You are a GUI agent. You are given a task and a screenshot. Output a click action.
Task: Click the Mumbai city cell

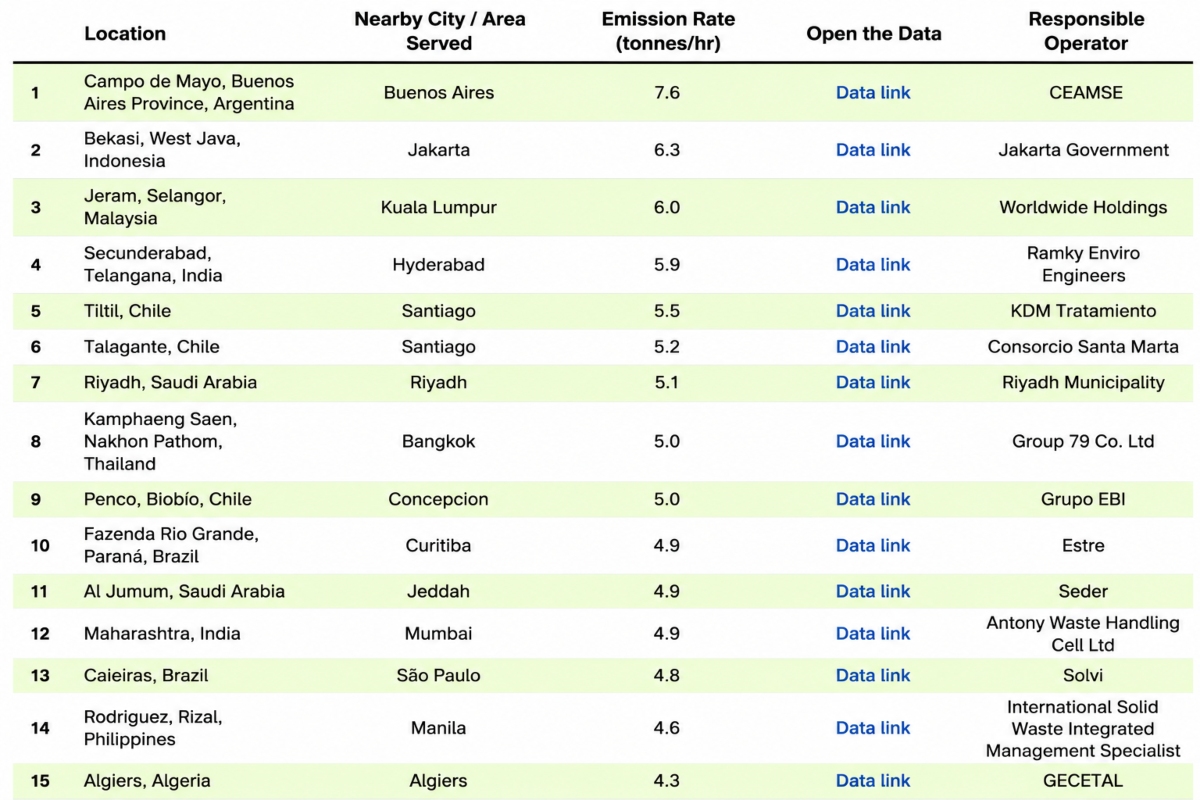pos(439,633)
